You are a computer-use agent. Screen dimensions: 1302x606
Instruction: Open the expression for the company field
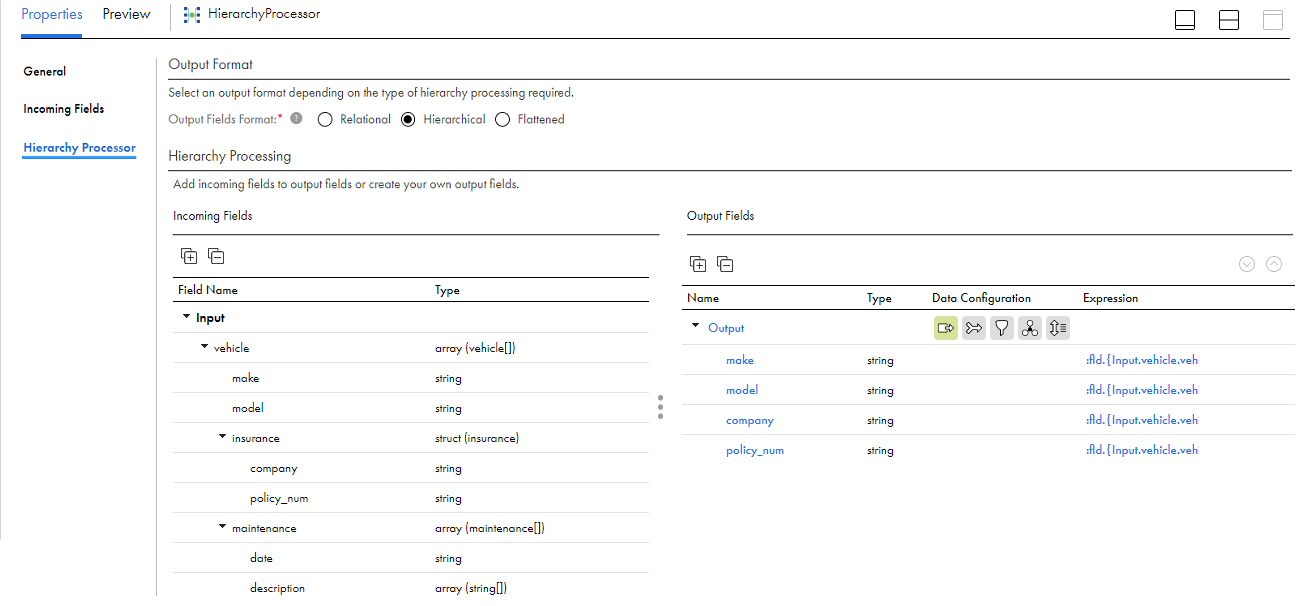tap(1141, 420)
